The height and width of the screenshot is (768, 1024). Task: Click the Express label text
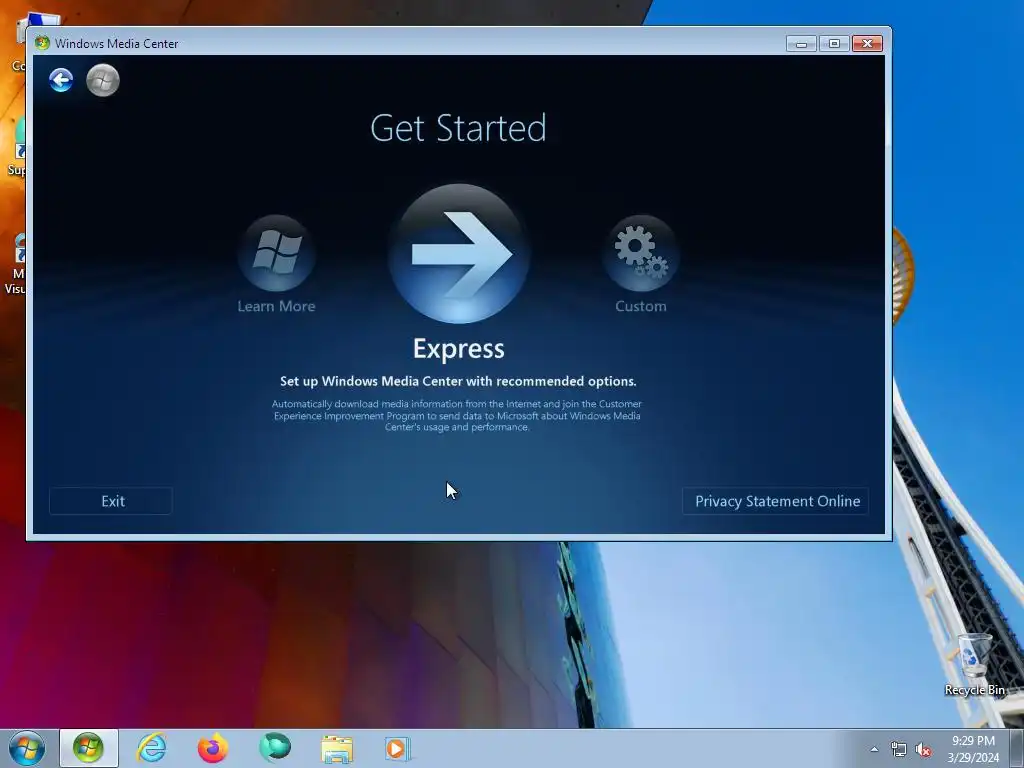(459, 349)
